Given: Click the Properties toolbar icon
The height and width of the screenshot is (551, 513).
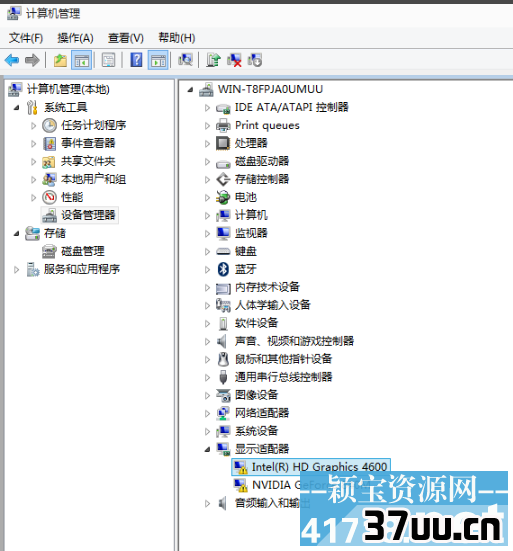Looking at the screenshot, I should click(109, 60).
